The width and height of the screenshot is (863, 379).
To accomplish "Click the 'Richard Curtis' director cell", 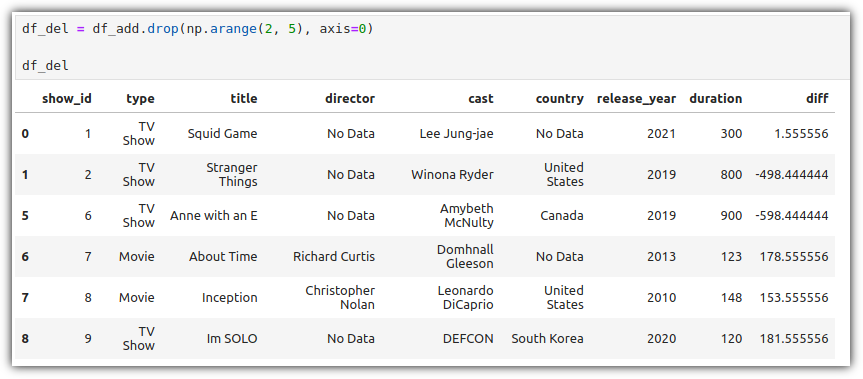I will tap(334, 257).
